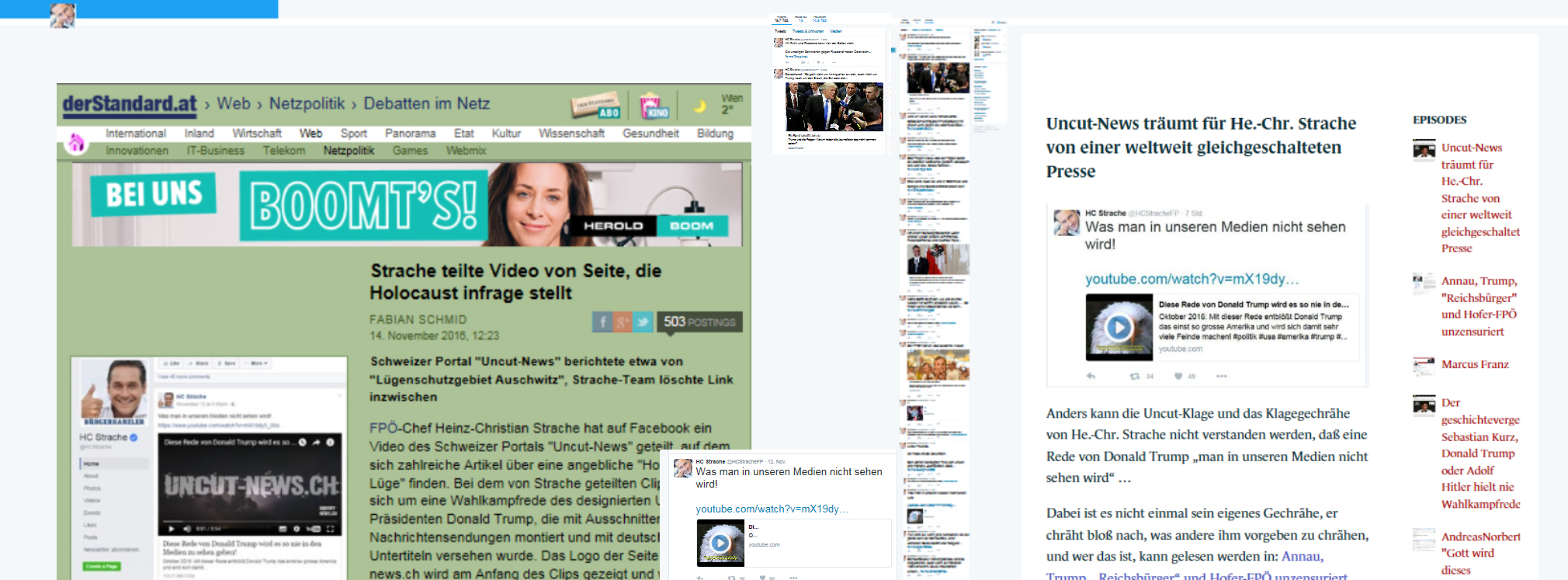The image size is (1568, 580).
Task: Retweet the embedded HC Strache tweet
Action: [x=1135, y=376]
